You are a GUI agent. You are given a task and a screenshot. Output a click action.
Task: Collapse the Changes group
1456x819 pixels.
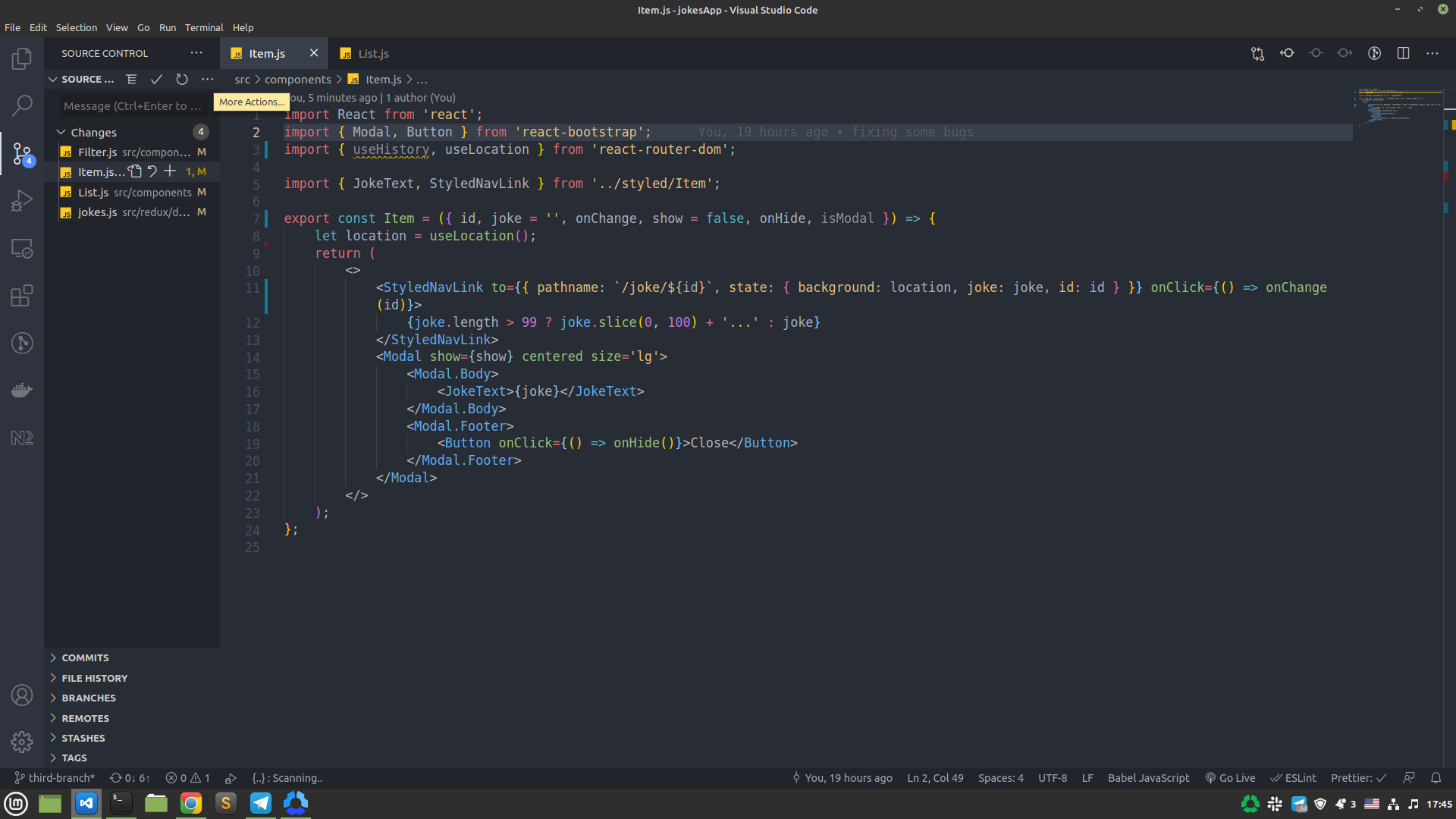pos(61,132)
